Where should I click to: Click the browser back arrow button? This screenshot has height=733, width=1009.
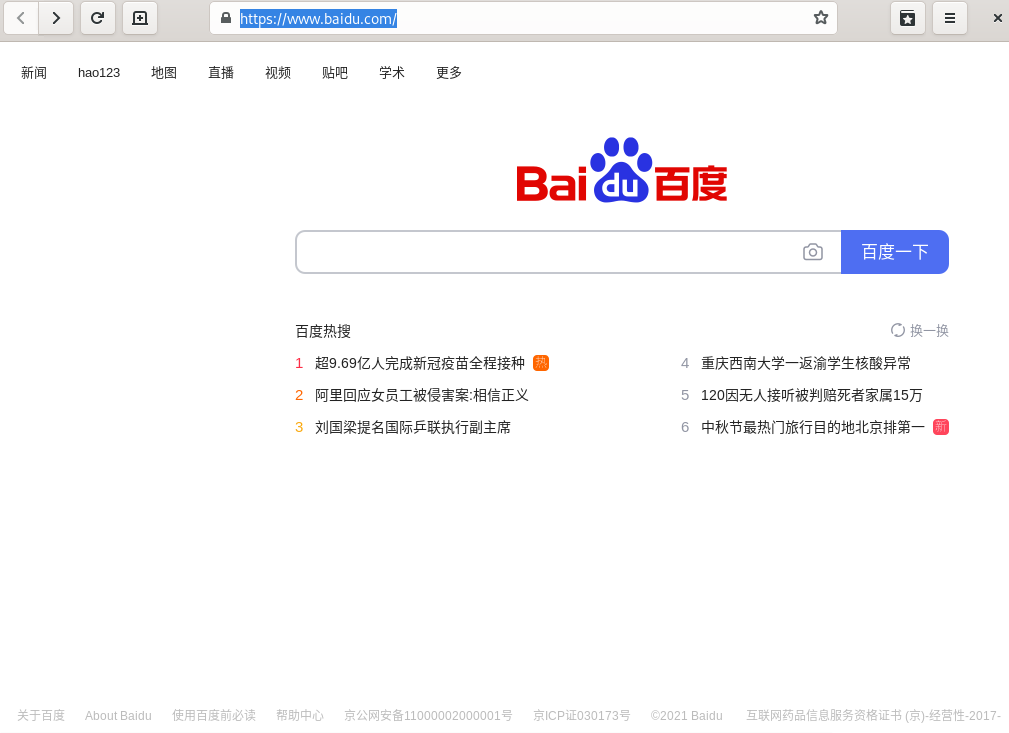coord(21,18)
